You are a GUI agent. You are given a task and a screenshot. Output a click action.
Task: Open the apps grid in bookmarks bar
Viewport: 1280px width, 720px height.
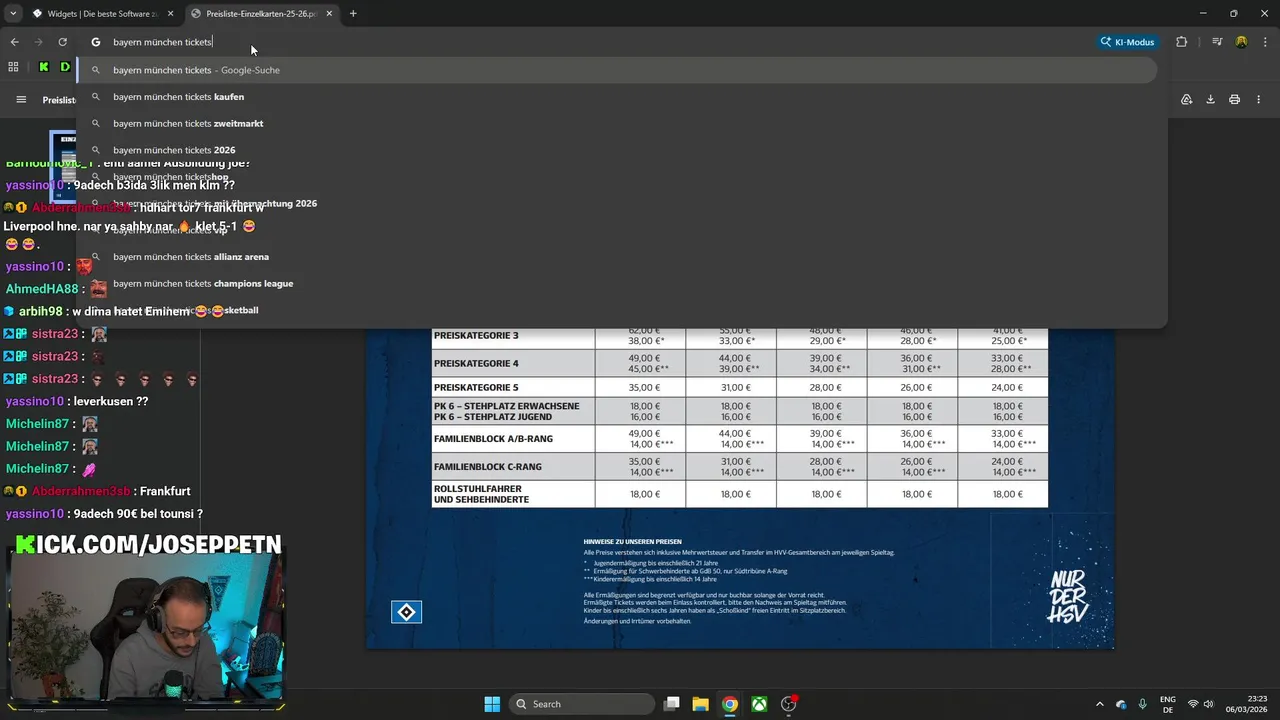click(13, 67)
